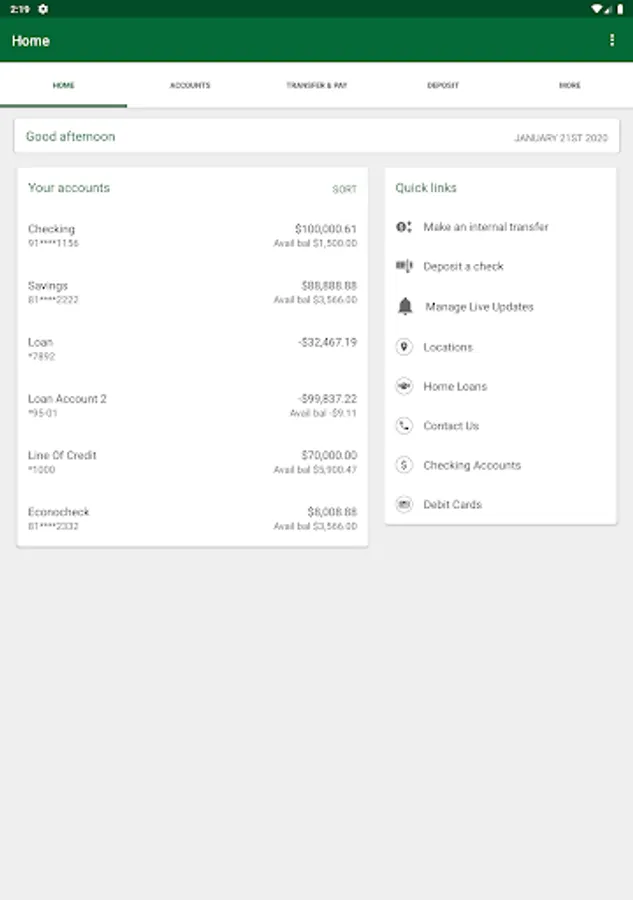The image size is (633, 900).
Task: Switch to the Accounts tab
Action: point(190,86)
